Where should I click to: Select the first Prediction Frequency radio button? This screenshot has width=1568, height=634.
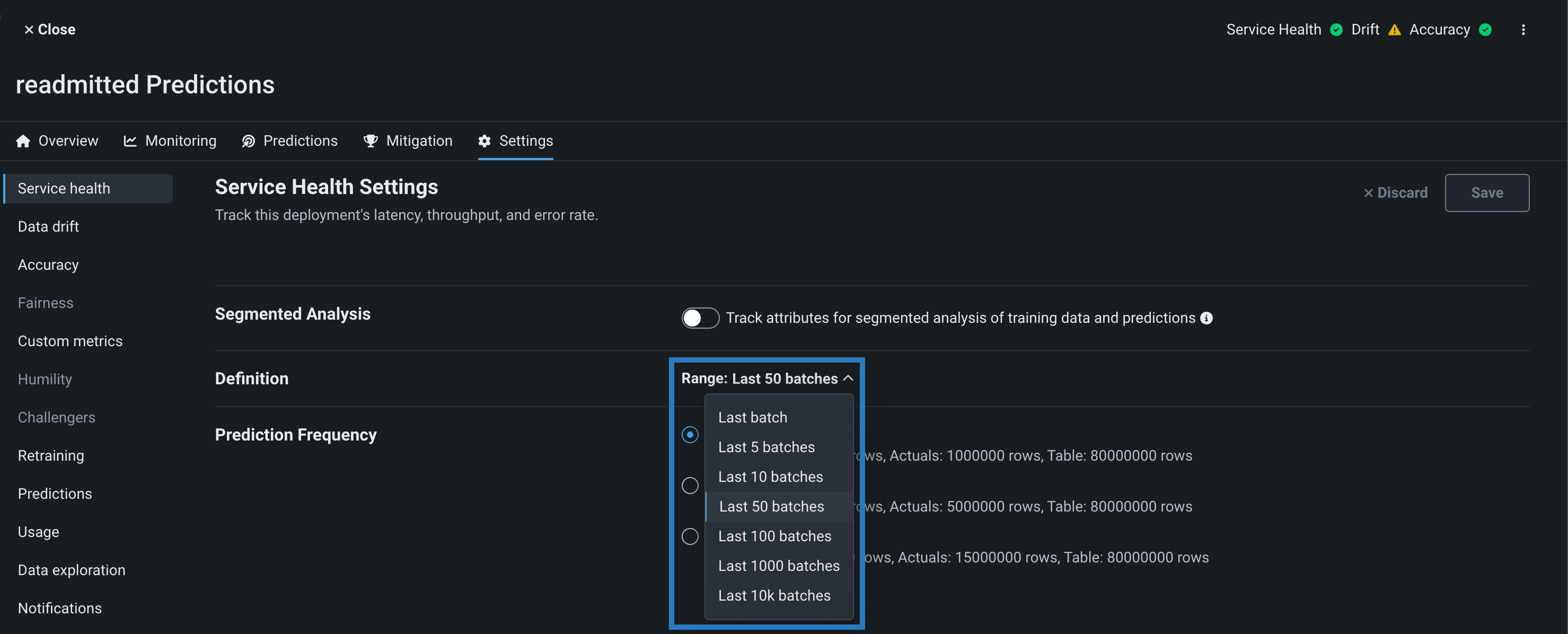[x=690, y=435]
